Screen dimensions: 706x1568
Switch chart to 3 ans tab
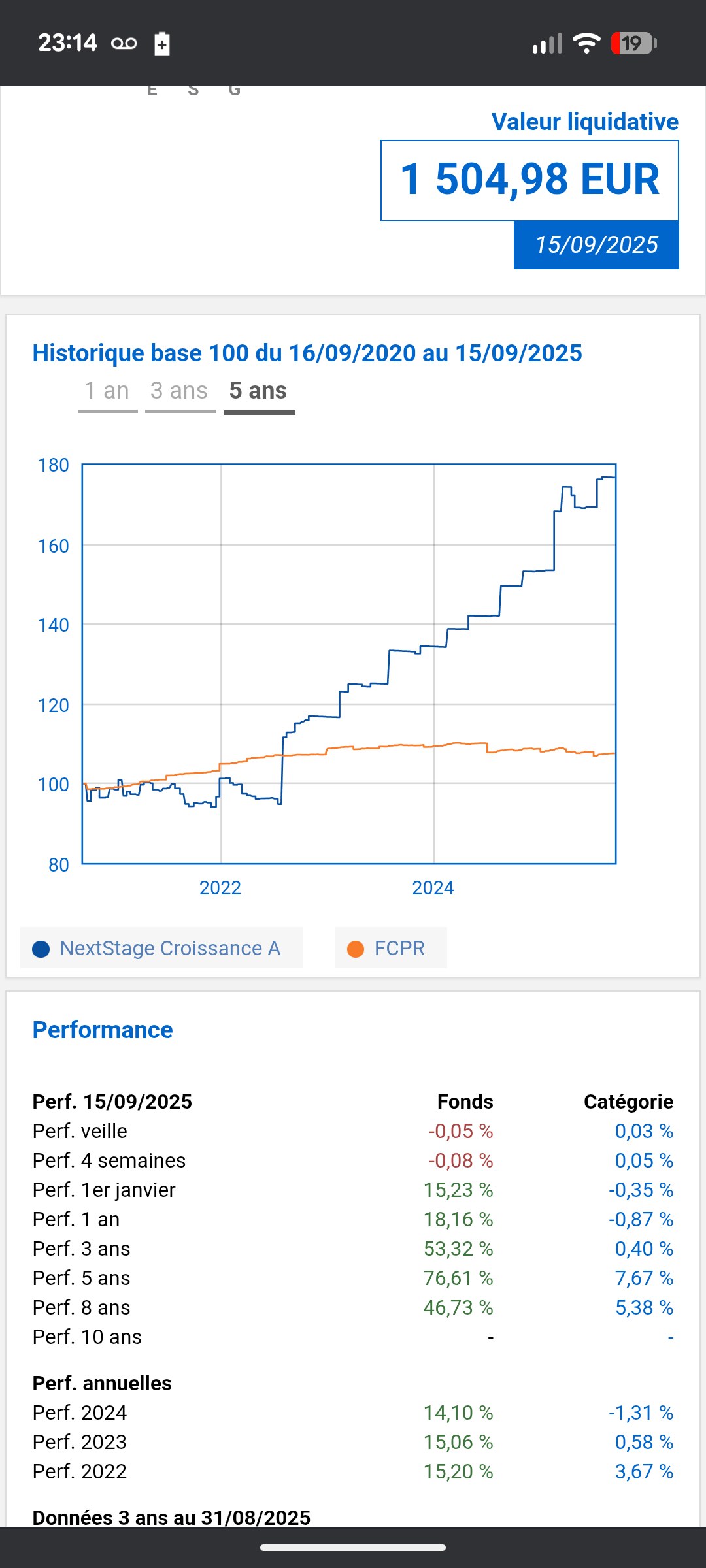coord(180,391)
